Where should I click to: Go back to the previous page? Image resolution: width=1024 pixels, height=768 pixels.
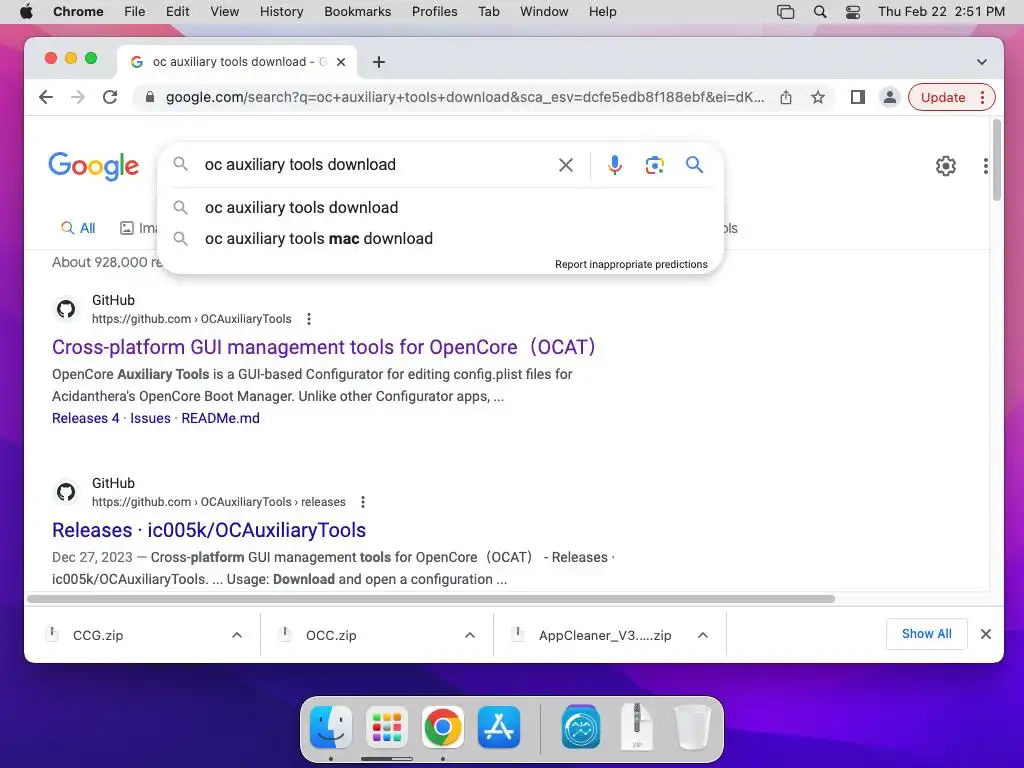point(46,97)
